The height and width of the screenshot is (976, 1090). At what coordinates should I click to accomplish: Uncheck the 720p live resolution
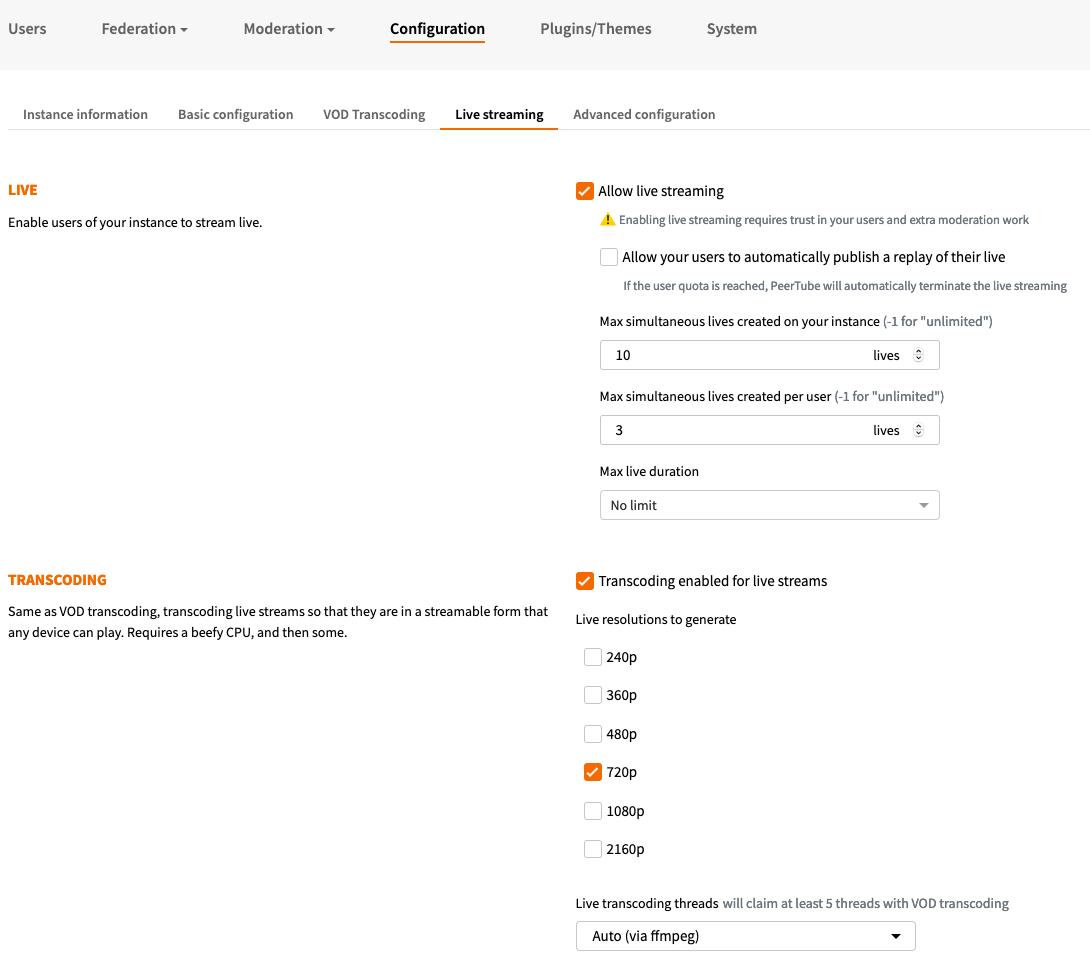(593, 772)
